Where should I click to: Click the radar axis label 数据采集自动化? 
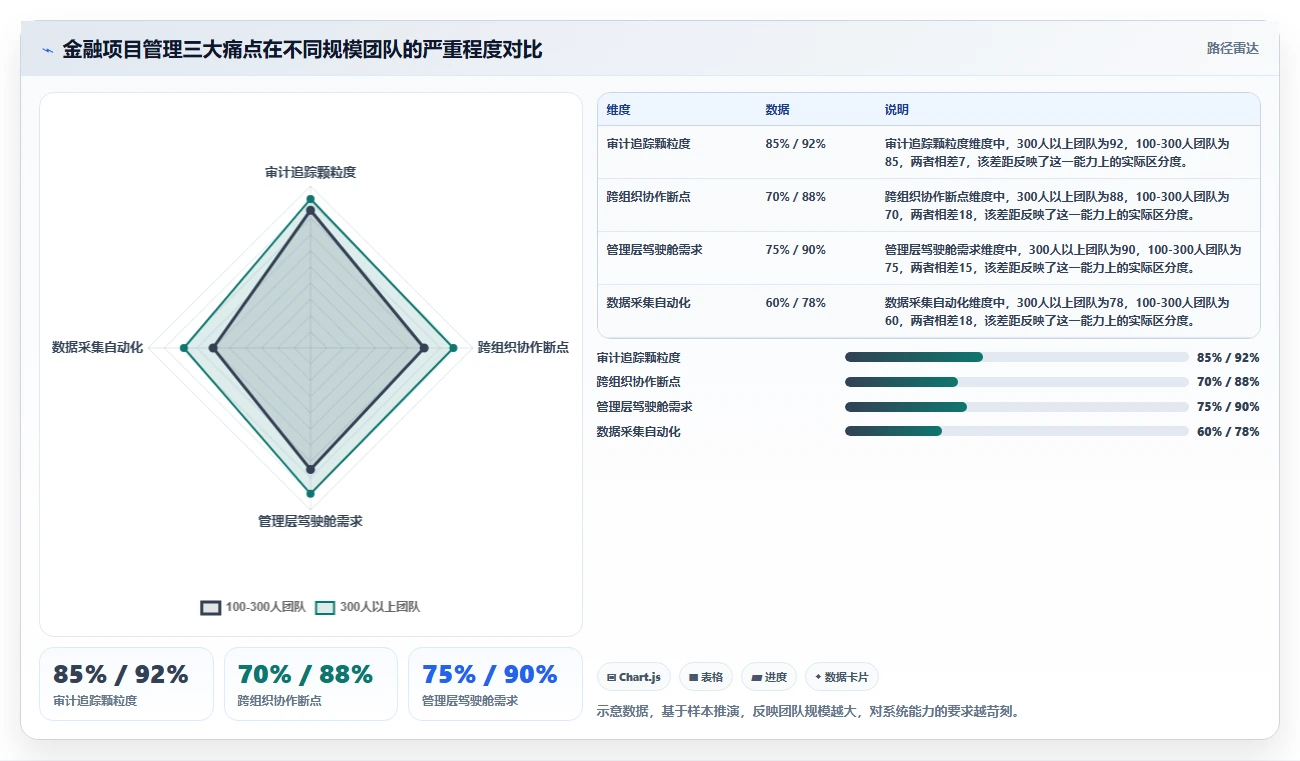coord(97,347)
